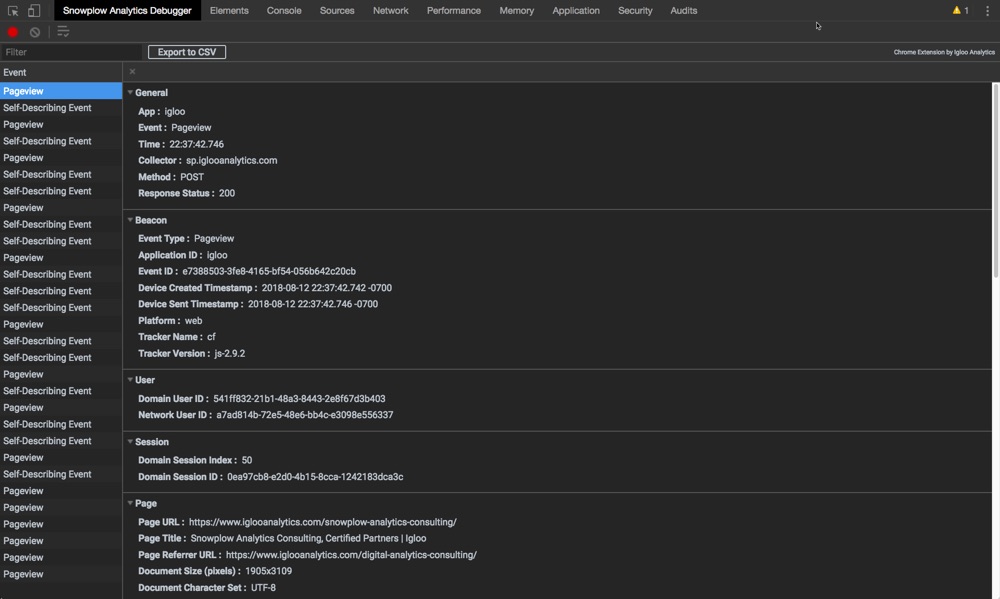Switch to the Elements tab
Screen dimensions: 1000x599
[229, 10]
